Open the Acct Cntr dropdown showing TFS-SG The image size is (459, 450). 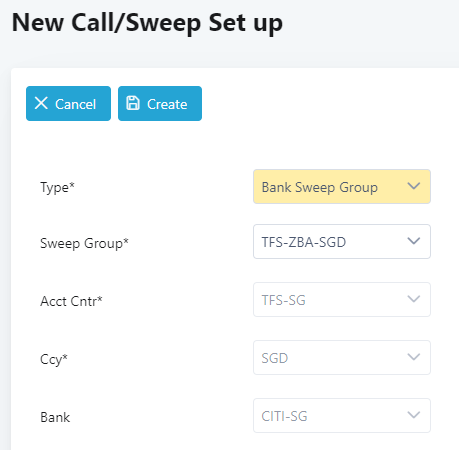[342, 300]
